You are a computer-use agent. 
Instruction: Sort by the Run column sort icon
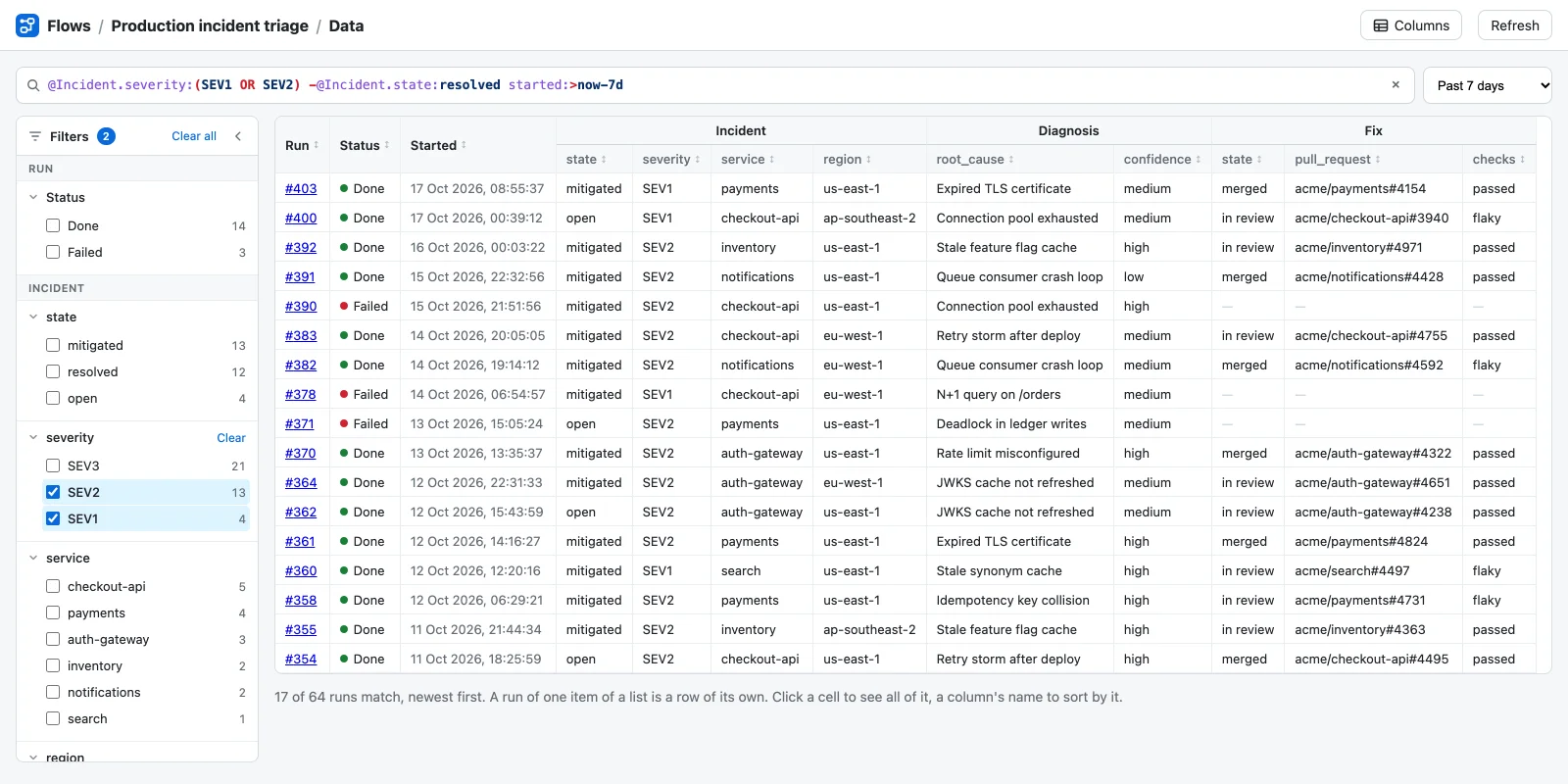[317, 145]
